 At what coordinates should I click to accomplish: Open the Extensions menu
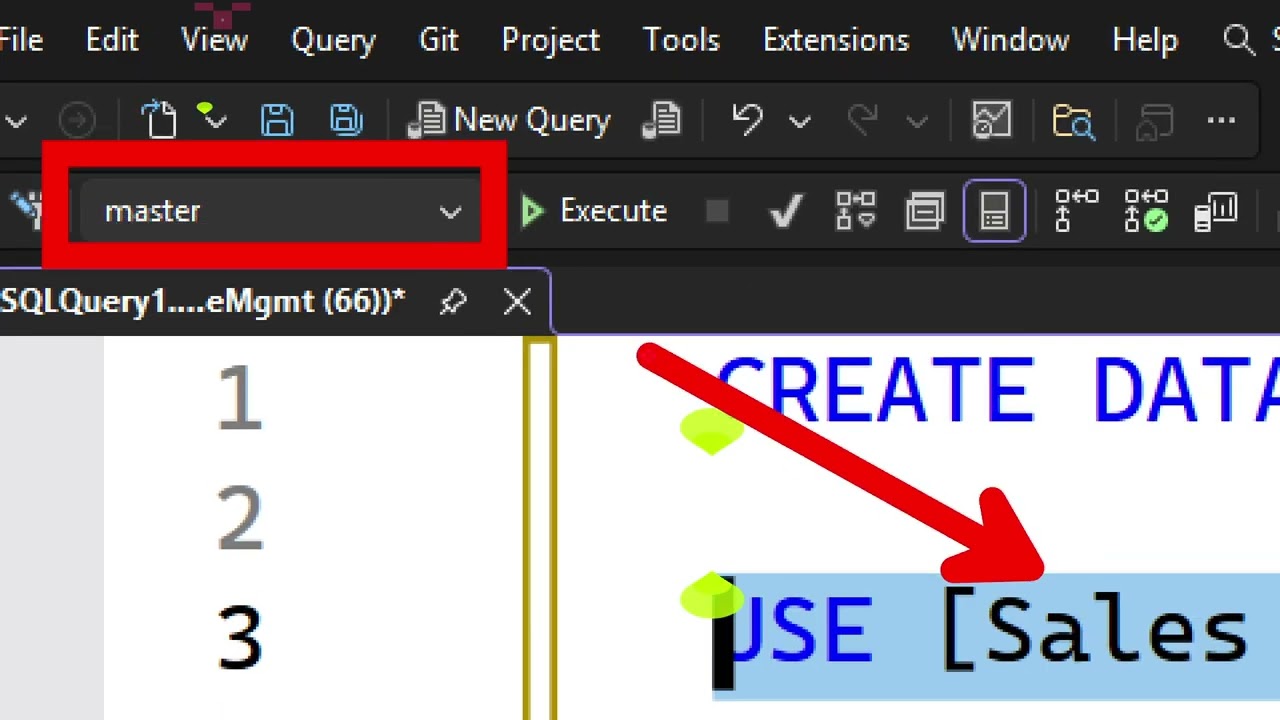(x=836, y=40)
